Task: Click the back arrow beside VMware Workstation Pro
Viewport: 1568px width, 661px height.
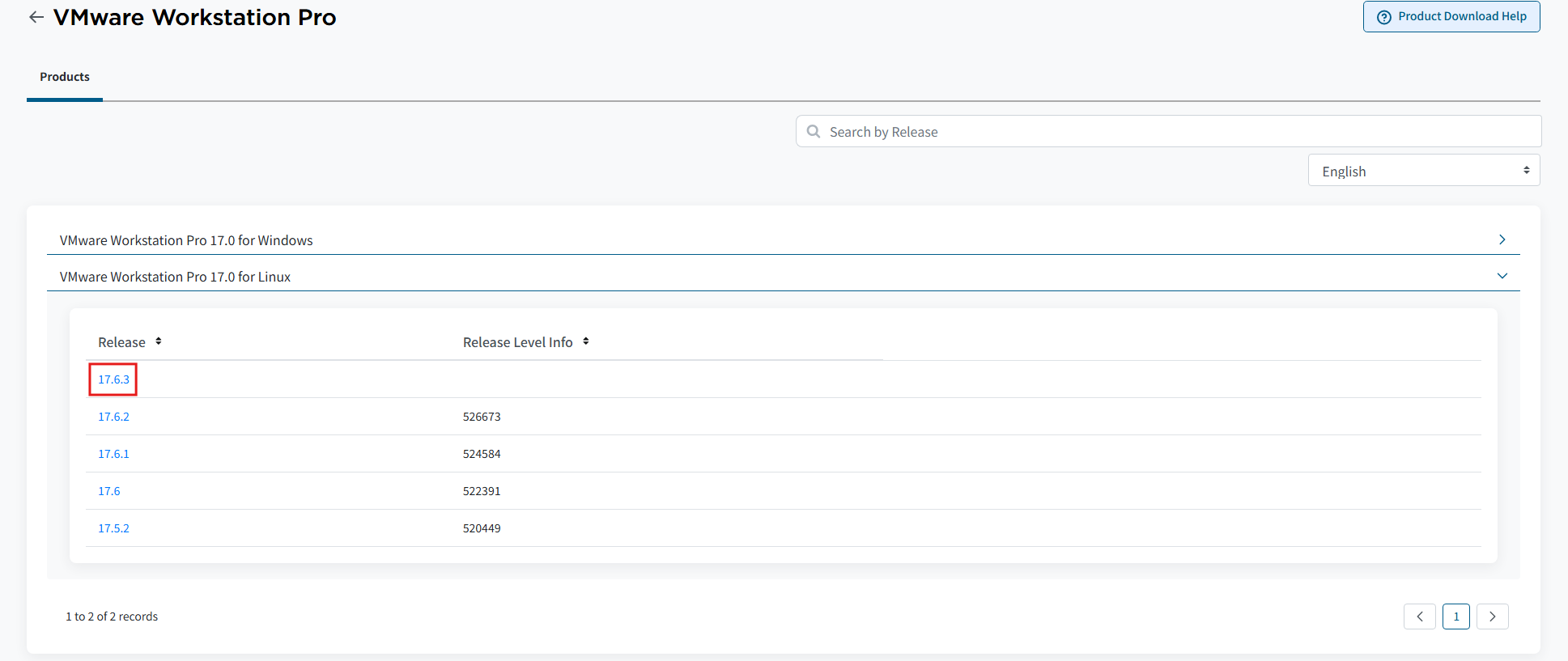Action: pos(36,17)
